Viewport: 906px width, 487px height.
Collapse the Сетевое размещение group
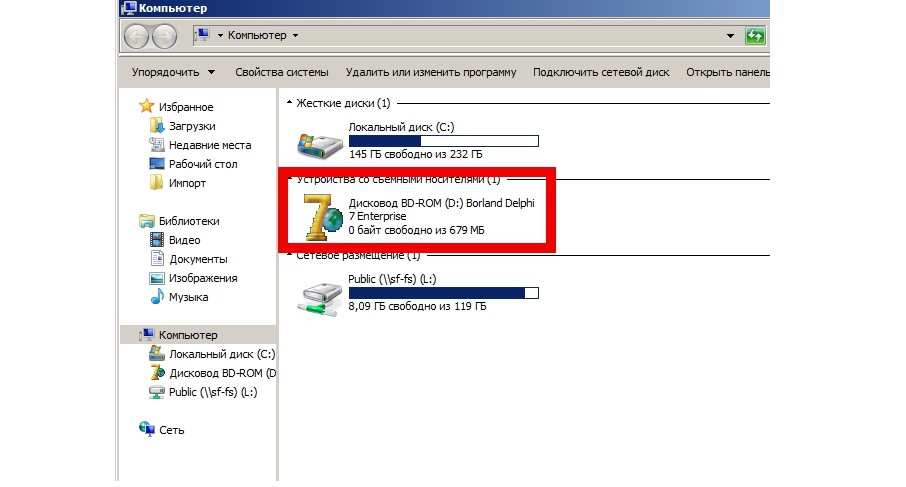pos(289,255)
